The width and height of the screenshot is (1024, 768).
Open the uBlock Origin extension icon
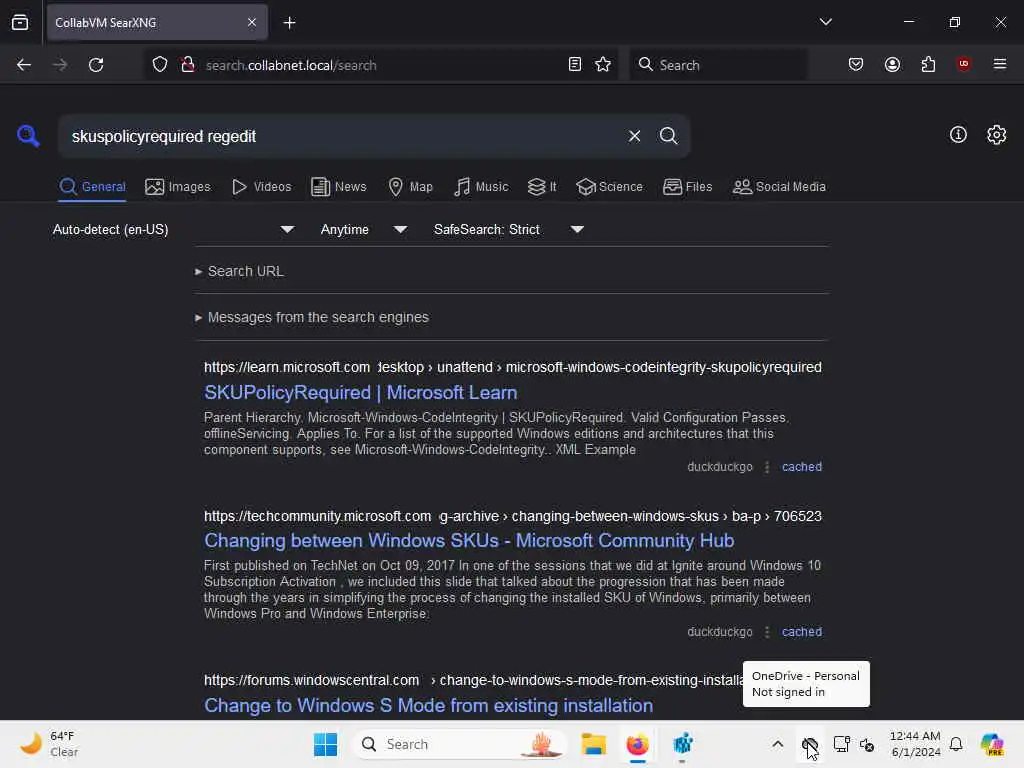click(x=963, y=64)
